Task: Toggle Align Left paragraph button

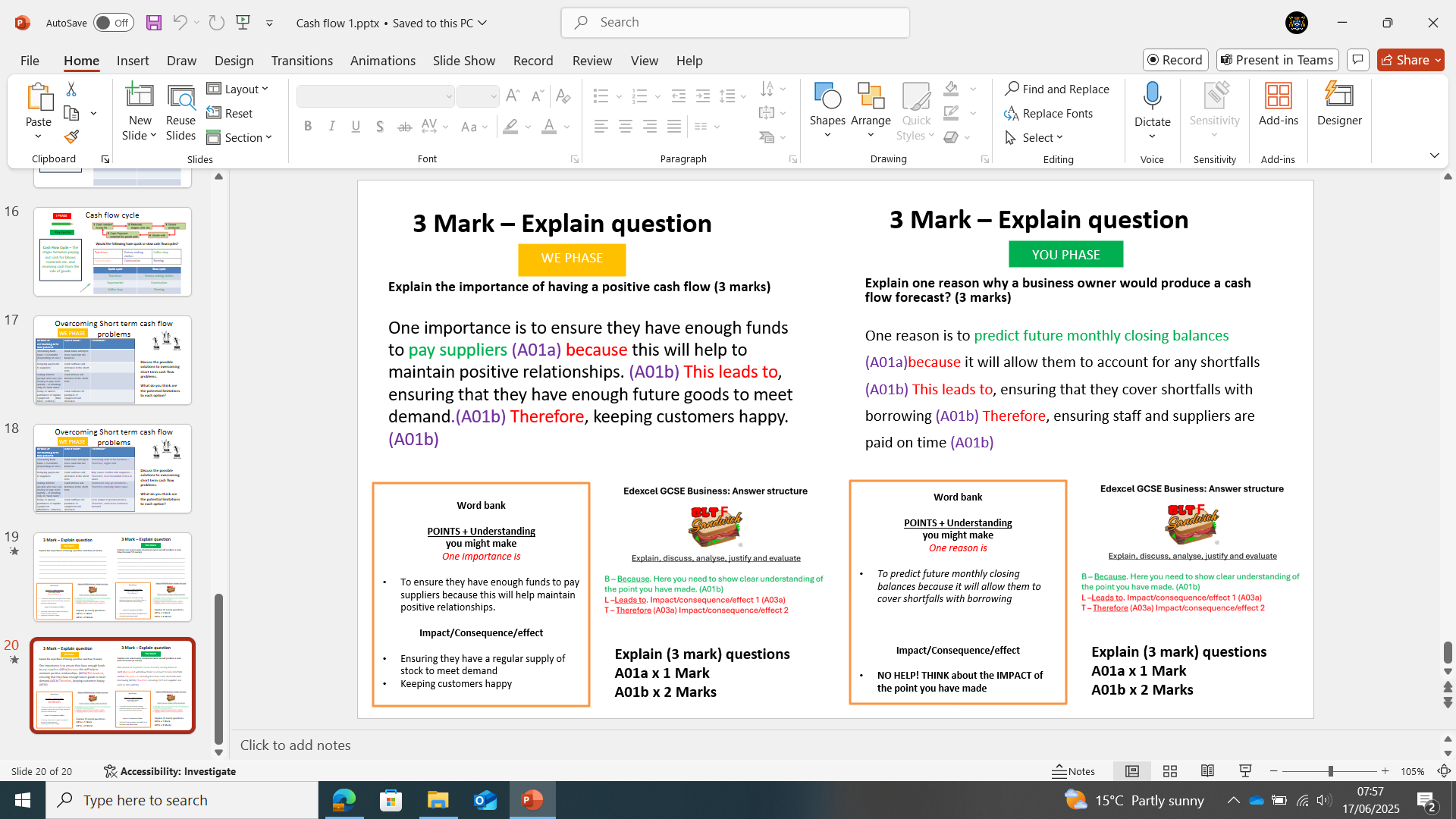Action: pyautogui.click(x=601, y=127)
